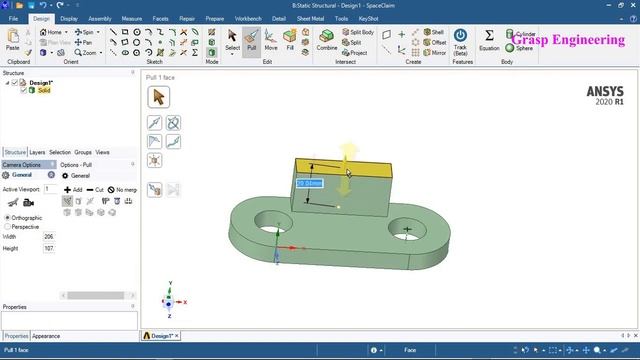Image resolution: width=640 pixels, height=360 pixels.
Task: Open the Measure ribbon tab
Action: tap(132, 19)
